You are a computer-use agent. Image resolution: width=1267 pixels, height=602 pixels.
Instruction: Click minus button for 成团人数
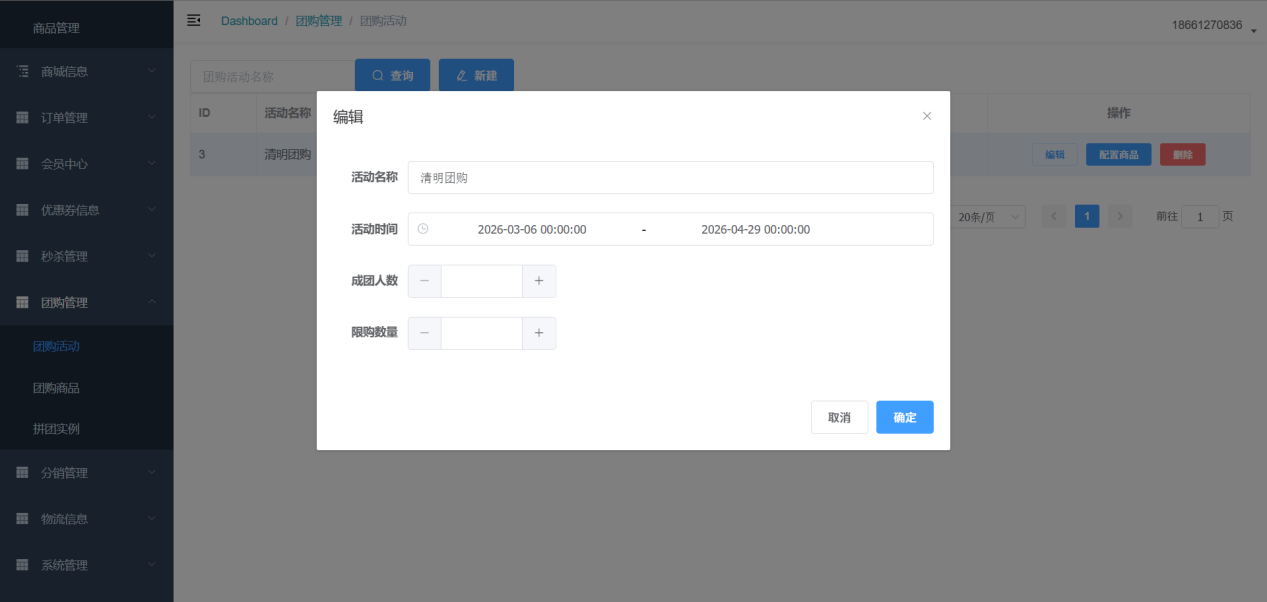pos(425,281)
